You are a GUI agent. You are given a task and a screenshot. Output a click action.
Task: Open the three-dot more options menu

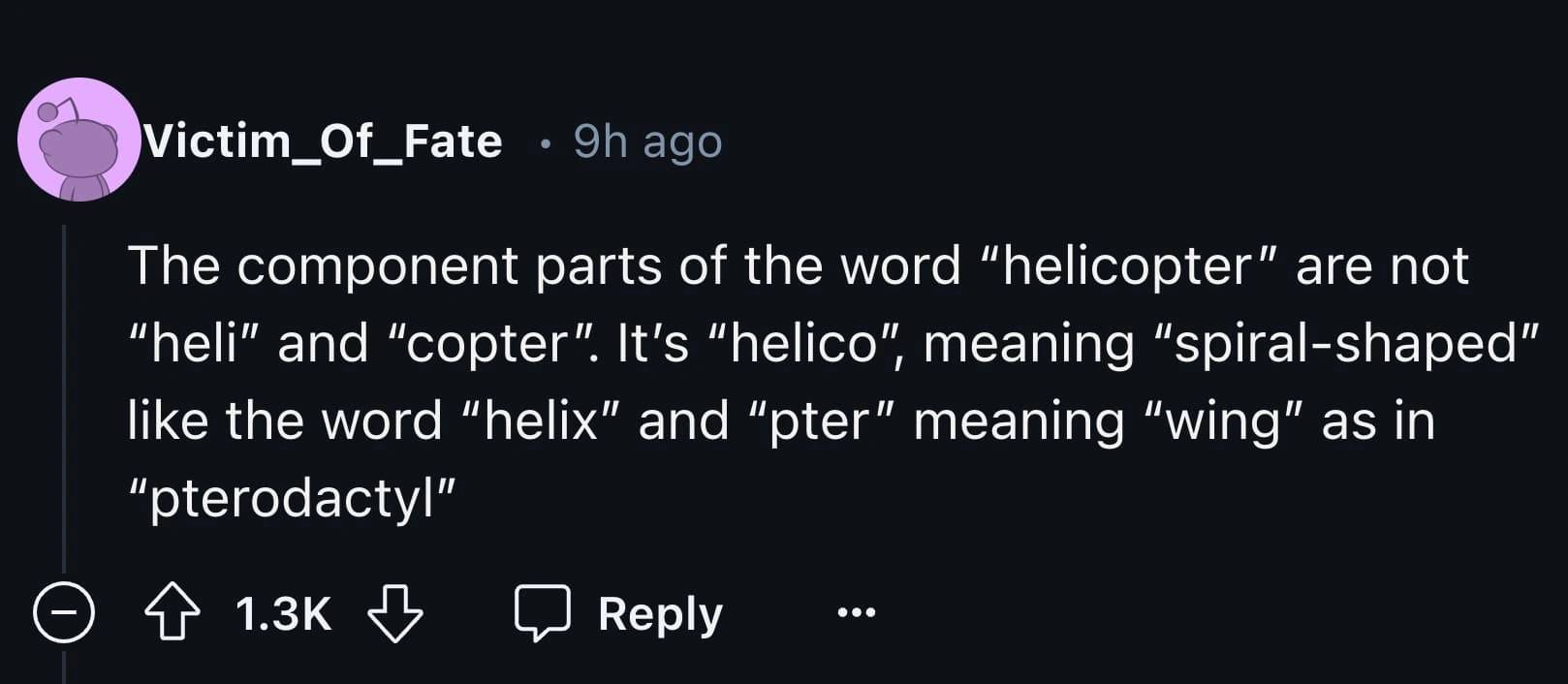tap(857, 612)
